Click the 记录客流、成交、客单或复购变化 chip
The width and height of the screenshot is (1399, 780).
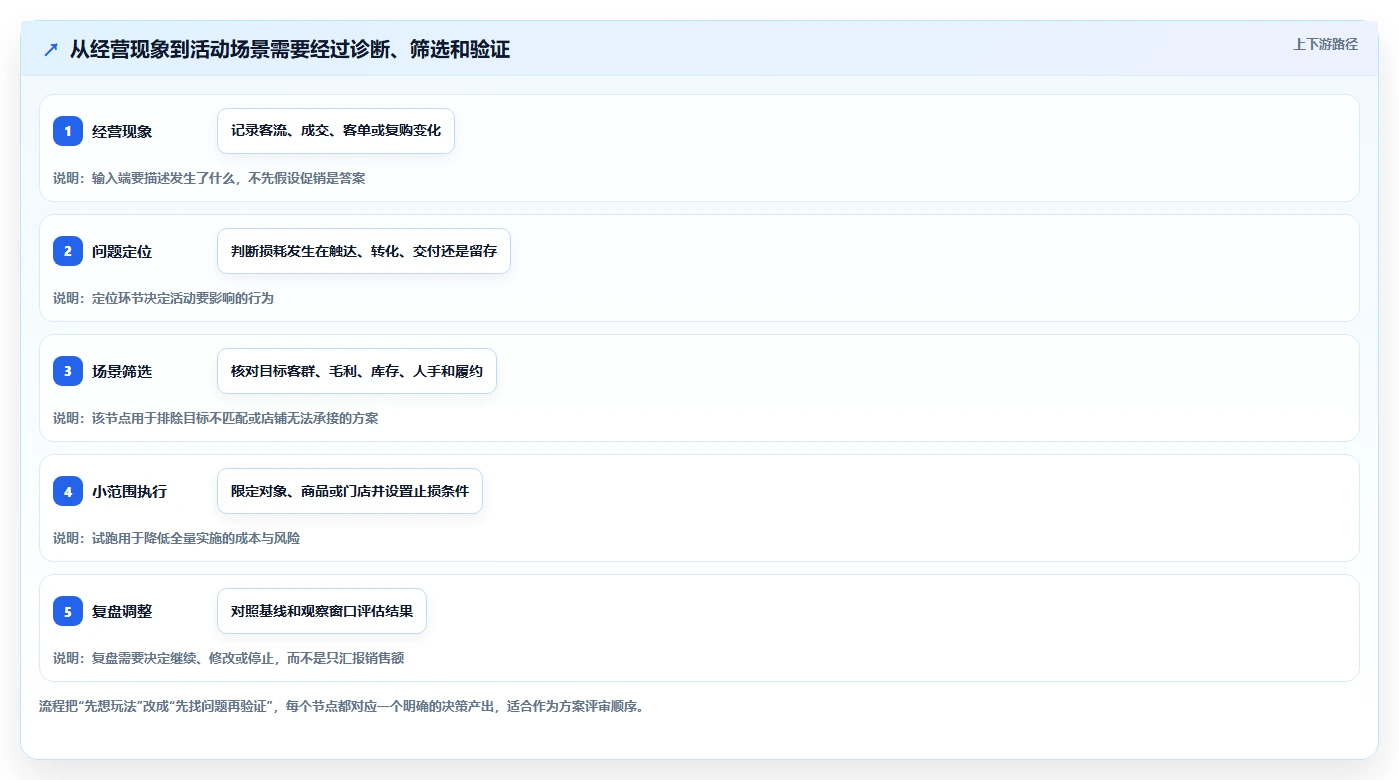click(x=336, y=131)
